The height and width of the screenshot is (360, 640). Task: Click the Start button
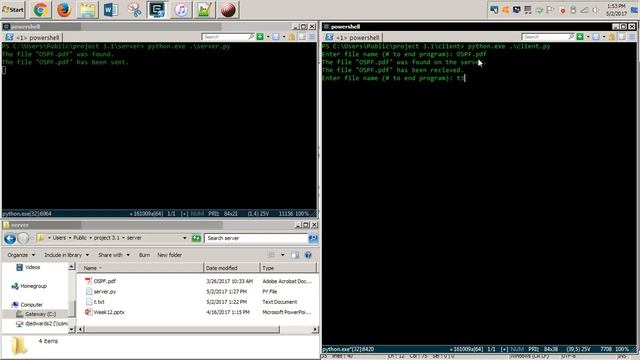[x=13, y=9]
